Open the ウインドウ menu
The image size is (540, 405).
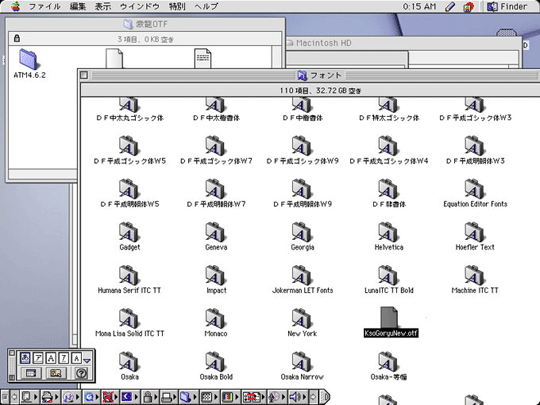click(x=139, y=6)
